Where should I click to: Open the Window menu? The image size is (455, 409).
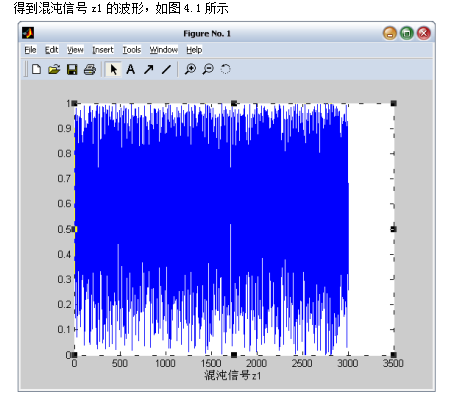(164, 50)
